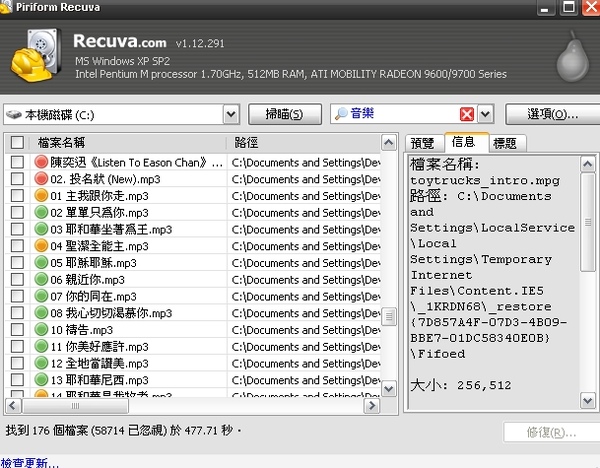Select the row 10 禱告.mp3
Image resolution: width=600 pixels, height=468 pixels.
193,330
